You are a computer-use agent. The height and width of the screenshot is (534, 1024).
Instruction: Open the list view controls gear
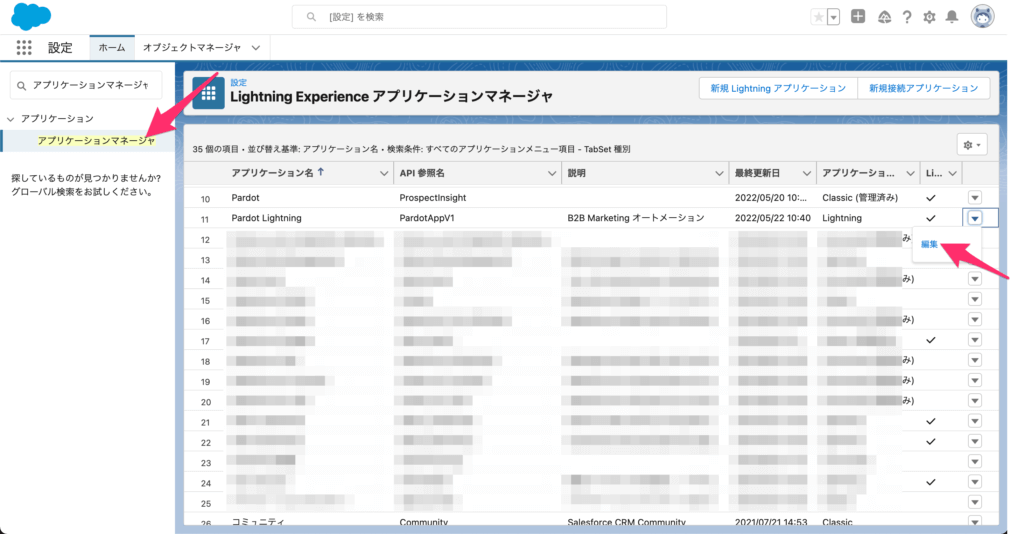pos(972,145)
